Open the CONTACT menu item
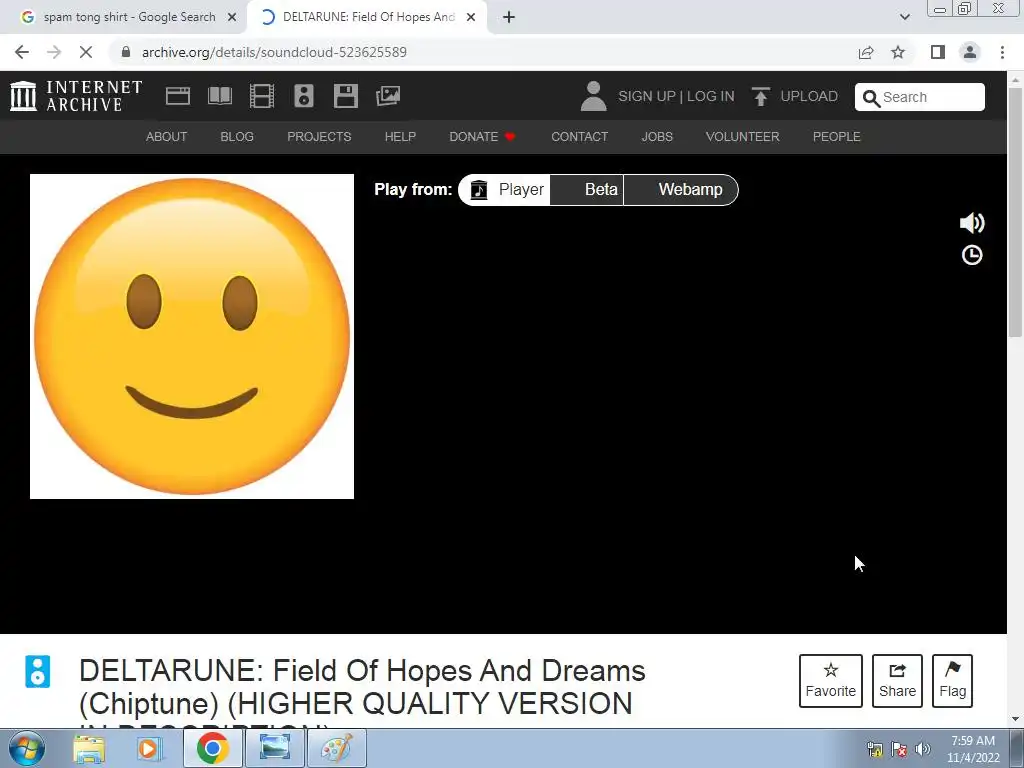The image size is (1024, 768). pyautogui.click(x=579, y=136)
